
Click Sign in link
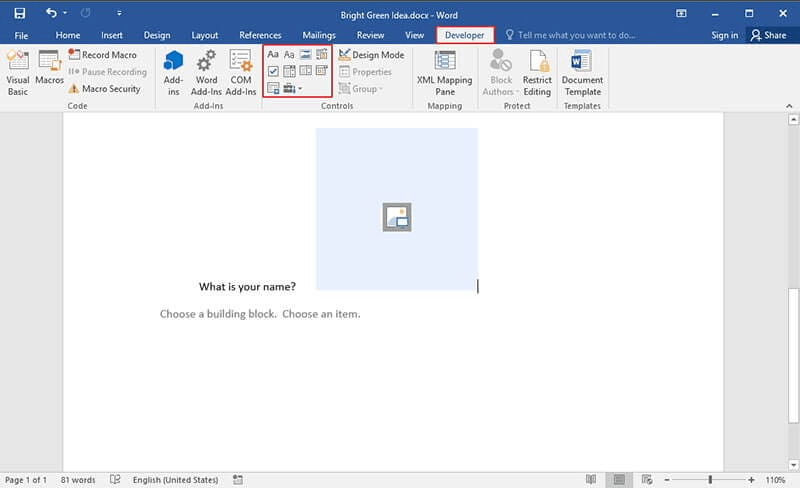[x=724, y=35]
